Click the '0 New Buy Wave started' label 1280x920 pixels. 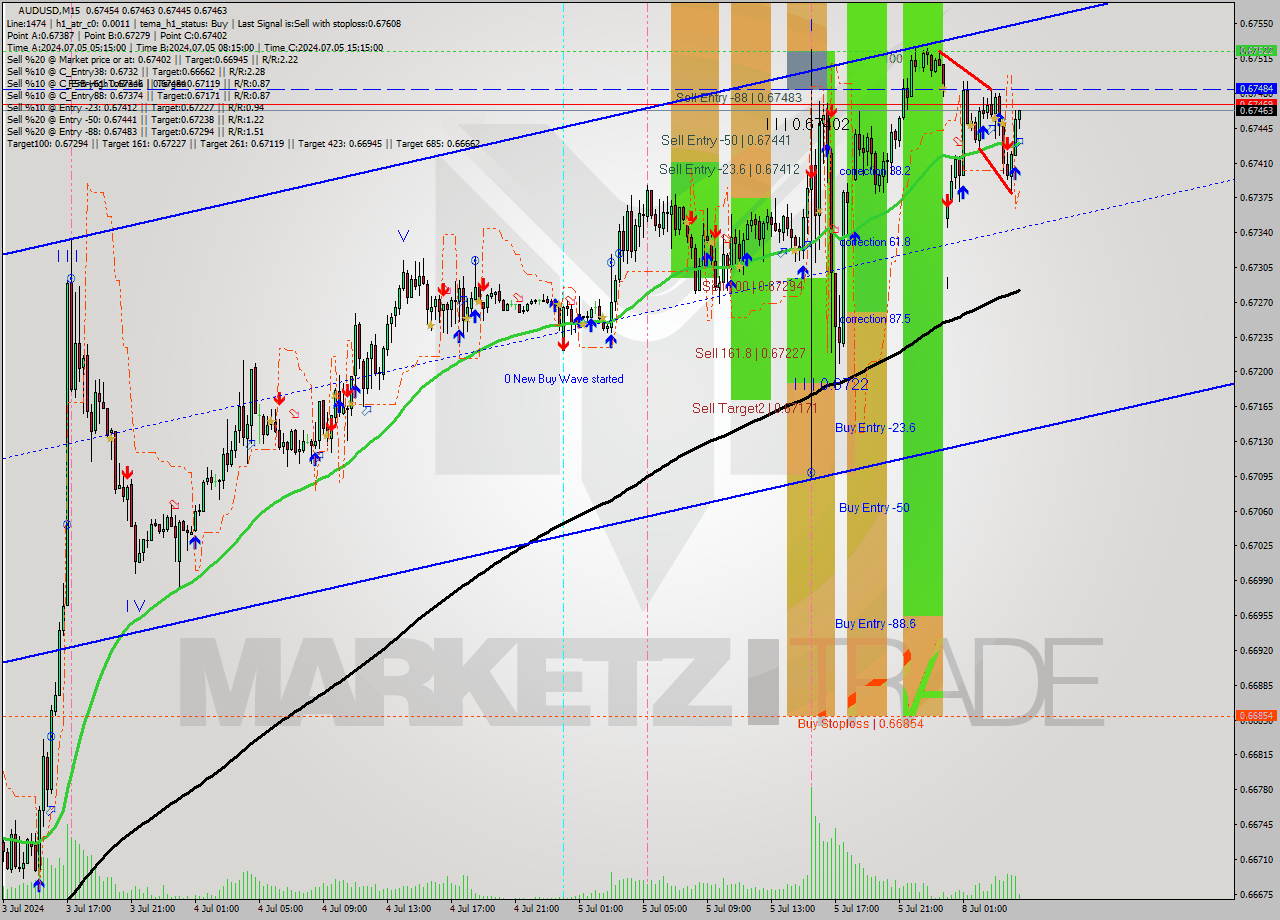pos(564,379)
